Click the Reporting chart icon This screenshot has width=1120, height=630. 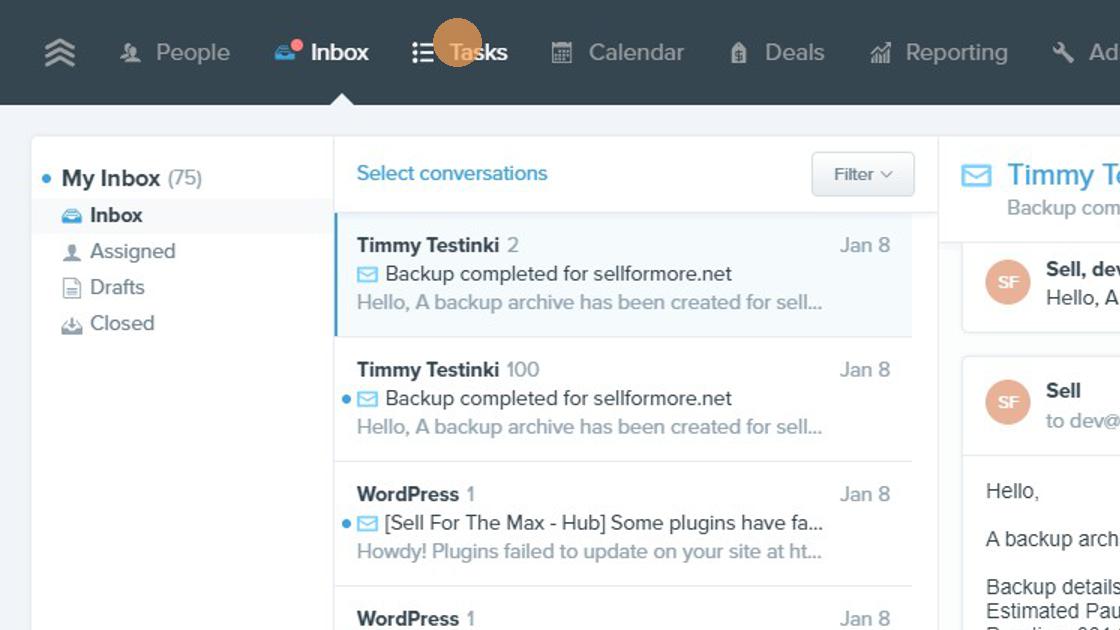pos(880,52)
